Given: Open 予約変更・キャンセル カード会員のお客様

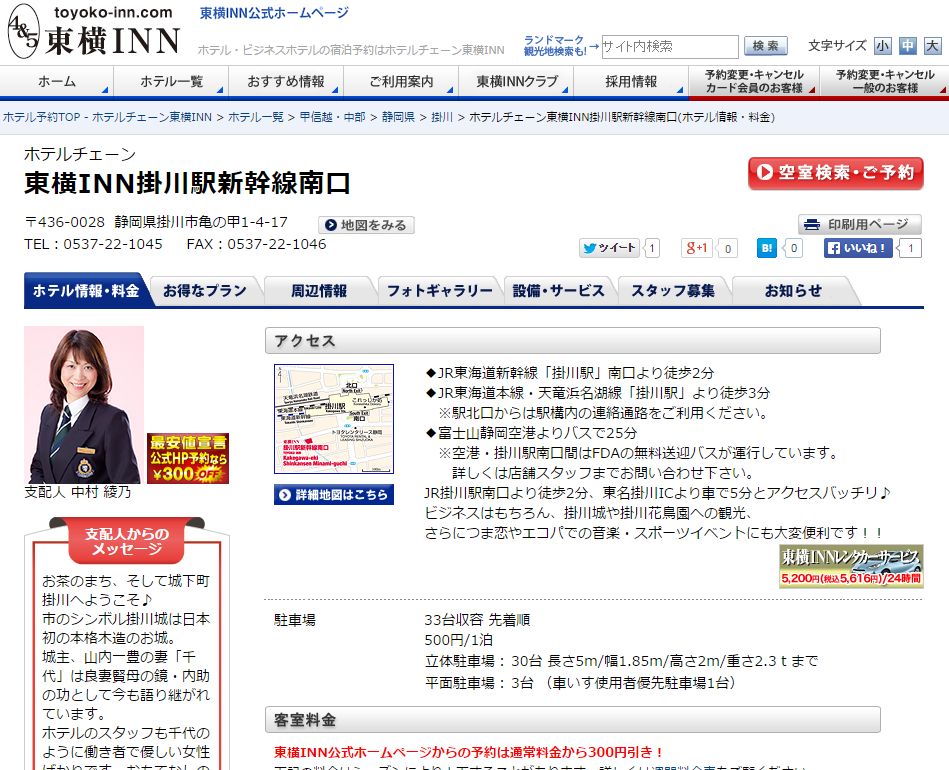Looking at the screenshot, I should click(754, 82).
